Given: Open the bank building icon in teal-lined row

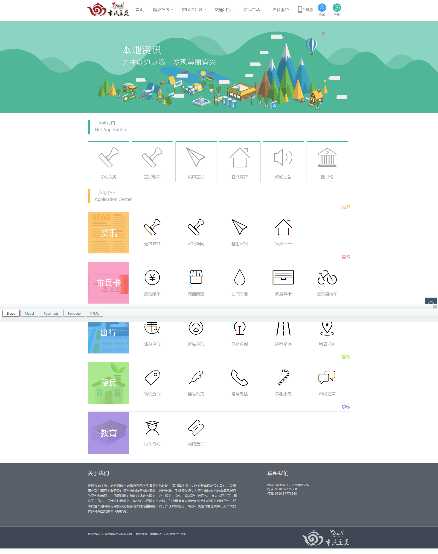Looking at the screenshot, I should click(x=327, y=157).
